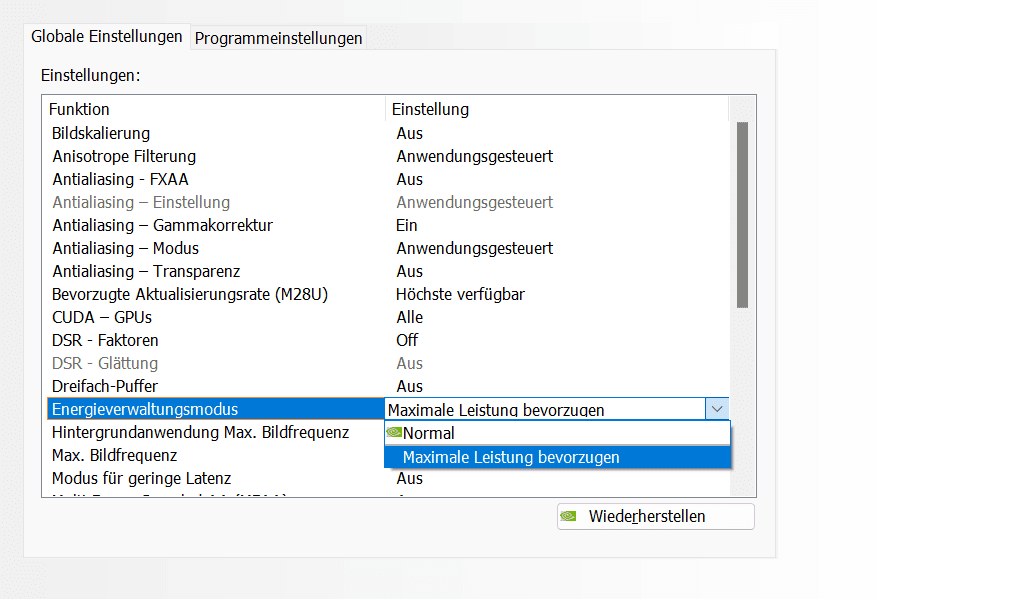The height and width of the screenshot is (599, 1022).
Task: Select the CUDA – GPUs row
Action: pyautogui.click(x=387, y=317)
